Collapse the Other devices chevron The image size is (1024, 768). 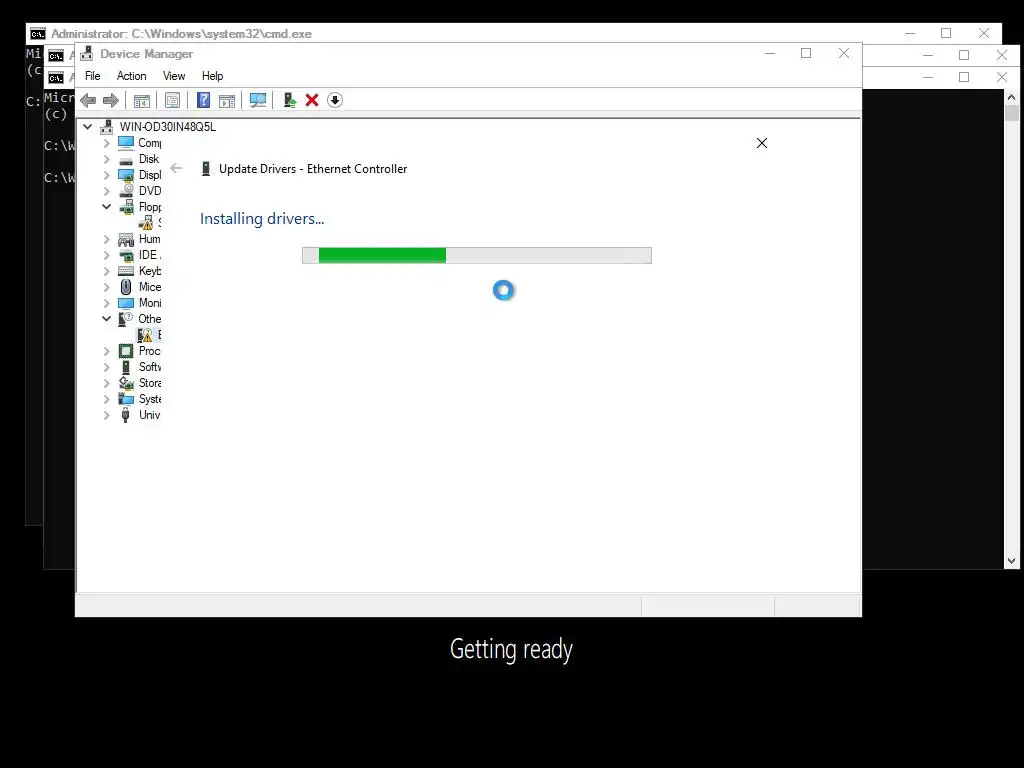pos(106,319)
